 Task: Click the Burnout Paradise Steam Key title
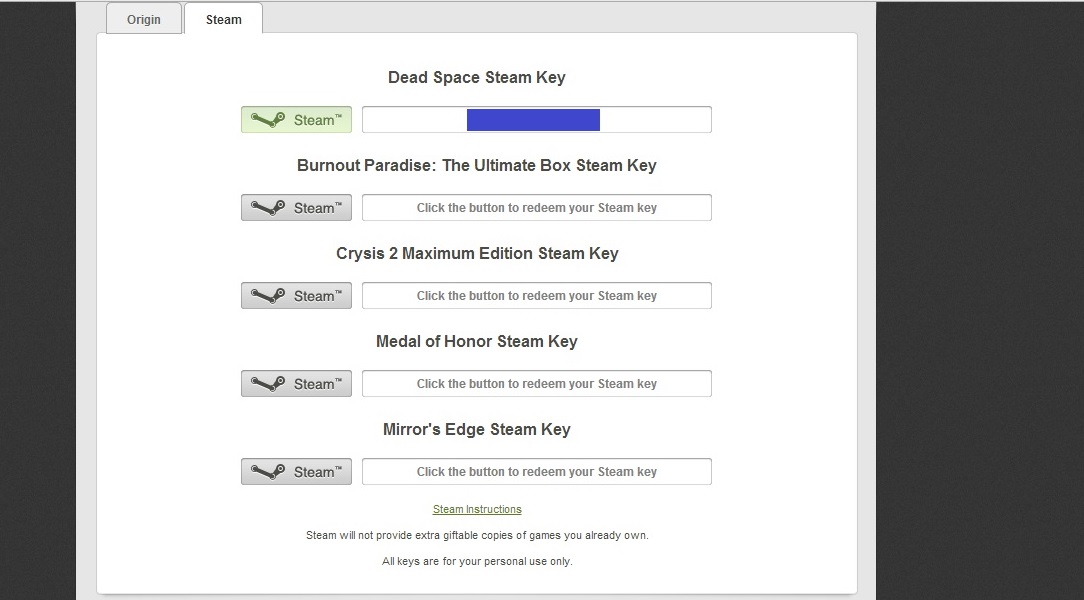click(x=476, y=166)
